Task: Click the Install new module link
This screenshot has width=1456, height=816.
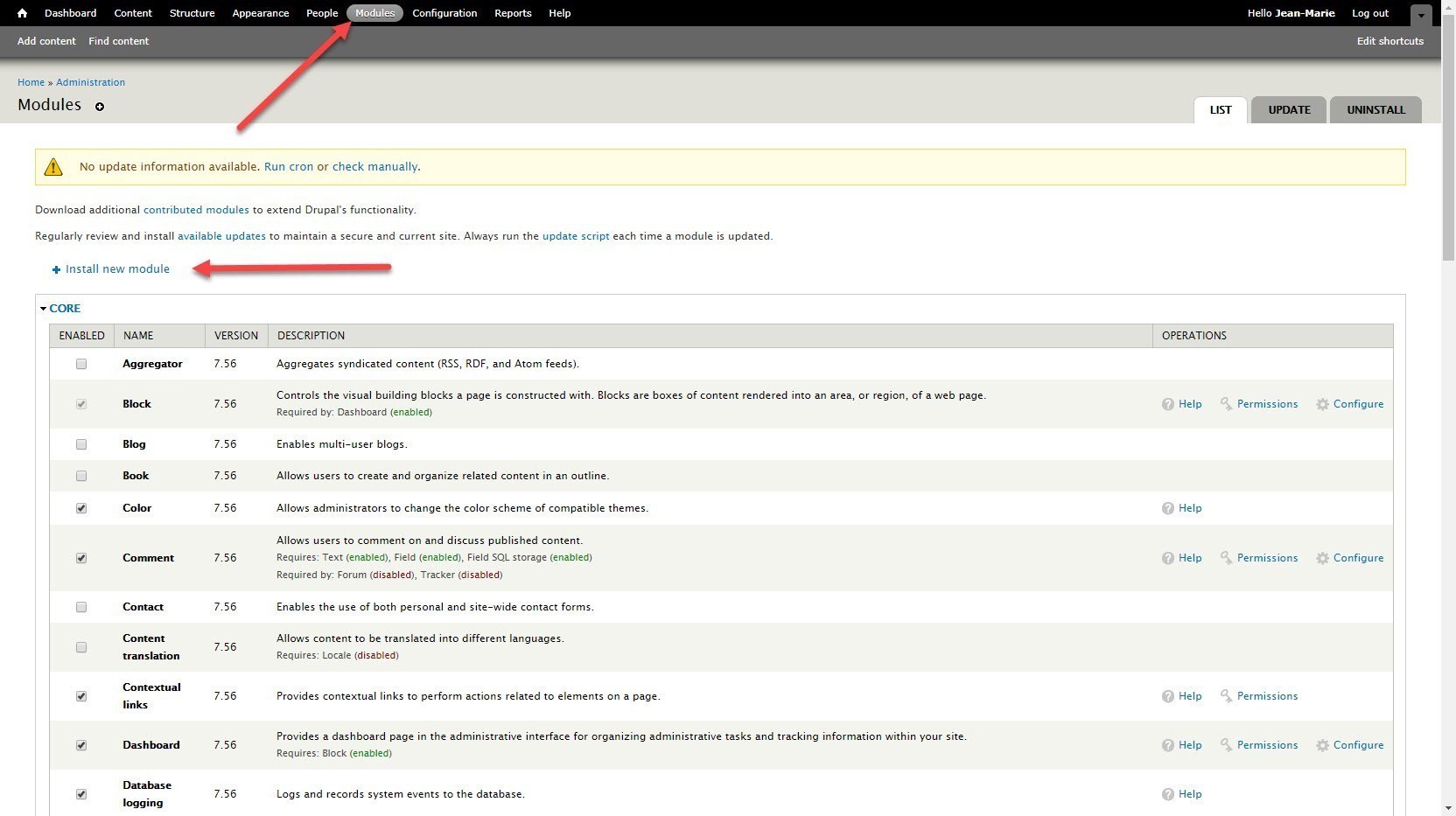Action: [118, 269]
